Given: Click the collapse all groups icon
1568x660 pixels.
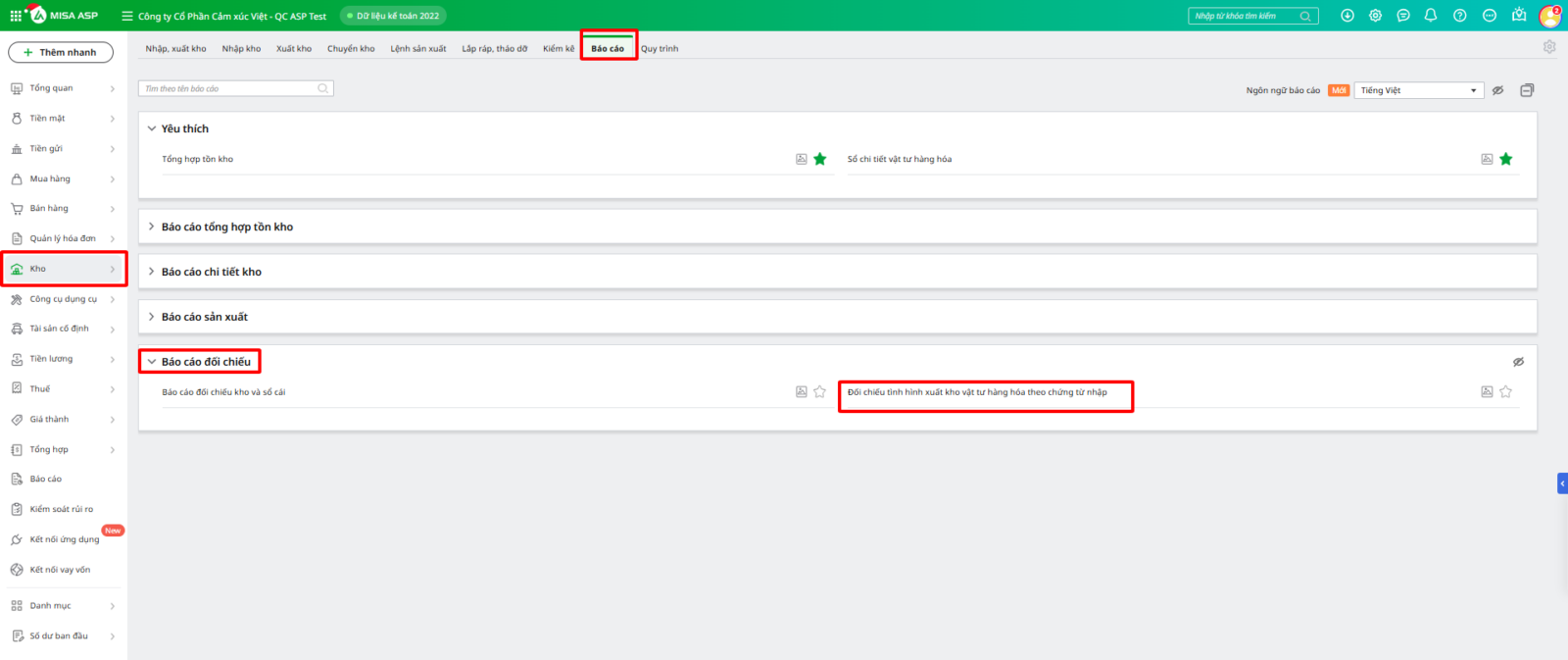Looking at the screenshot, I should tap(1527, 90).
